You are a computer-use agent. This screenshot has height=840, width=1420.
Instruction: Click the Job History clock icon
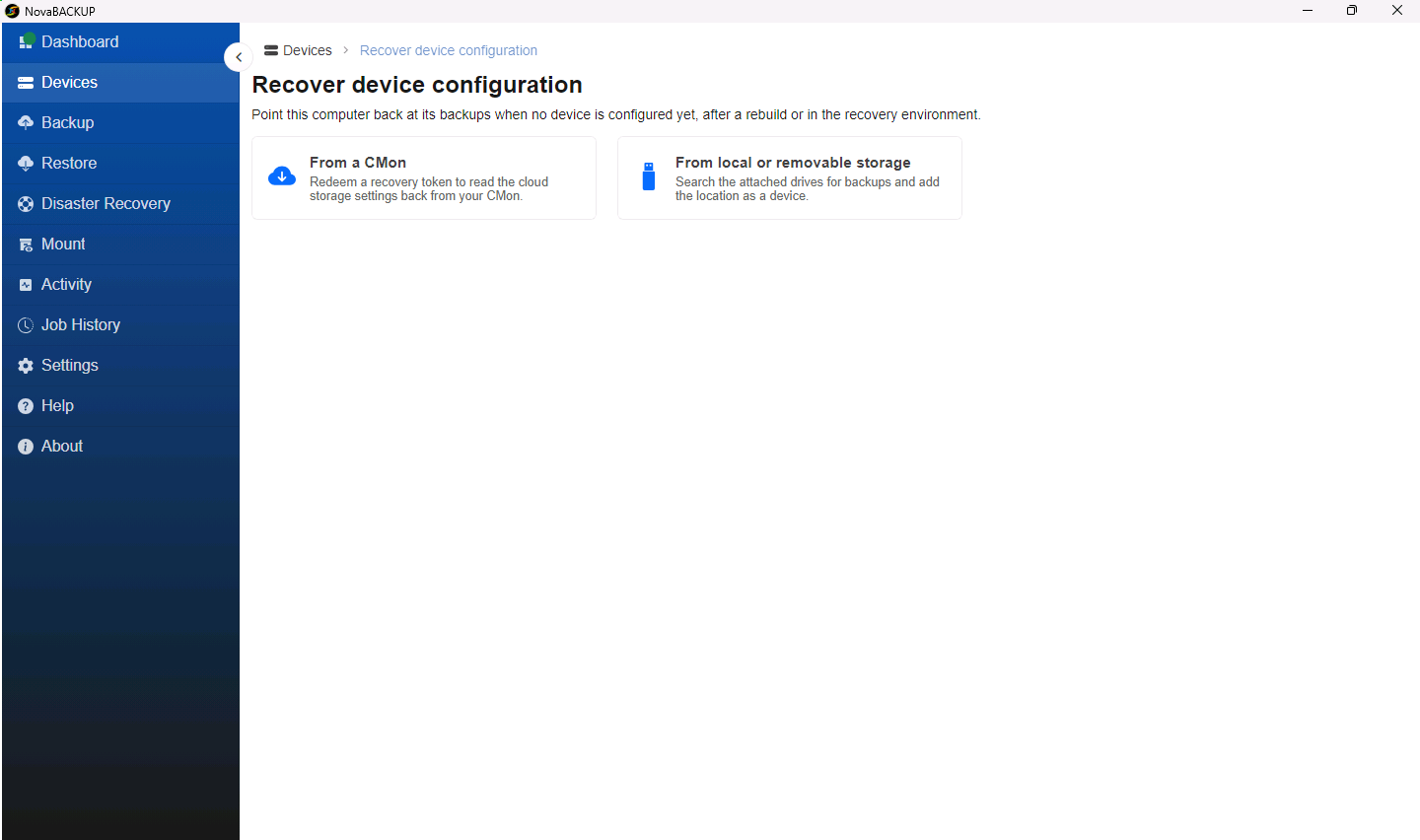point(26,325)
